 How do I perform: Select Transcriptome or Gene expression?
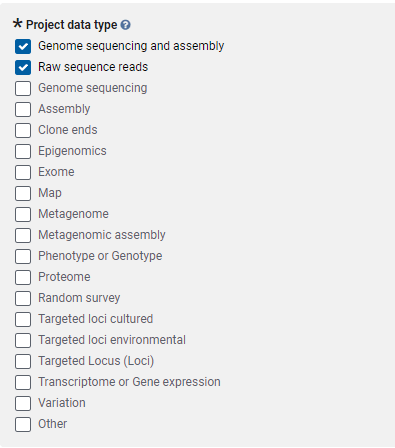[x=23, y=382]
